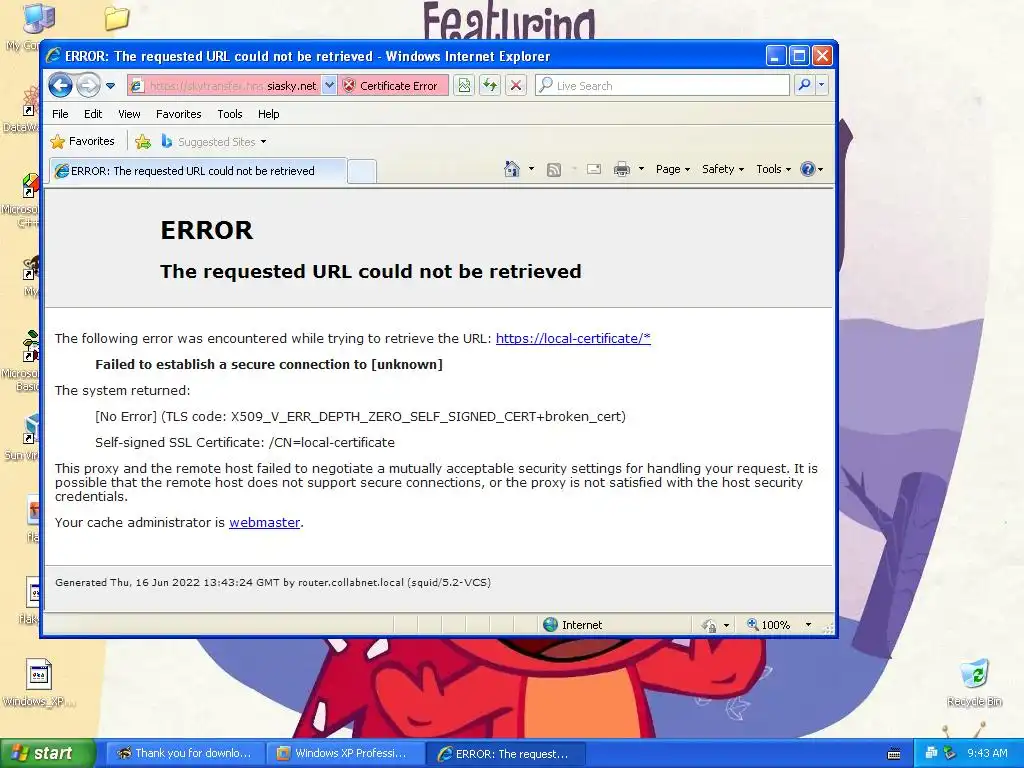Open the recent pages dropdown arrow
The height and width of the screenshot is (768, 1024).
[110, 86]
